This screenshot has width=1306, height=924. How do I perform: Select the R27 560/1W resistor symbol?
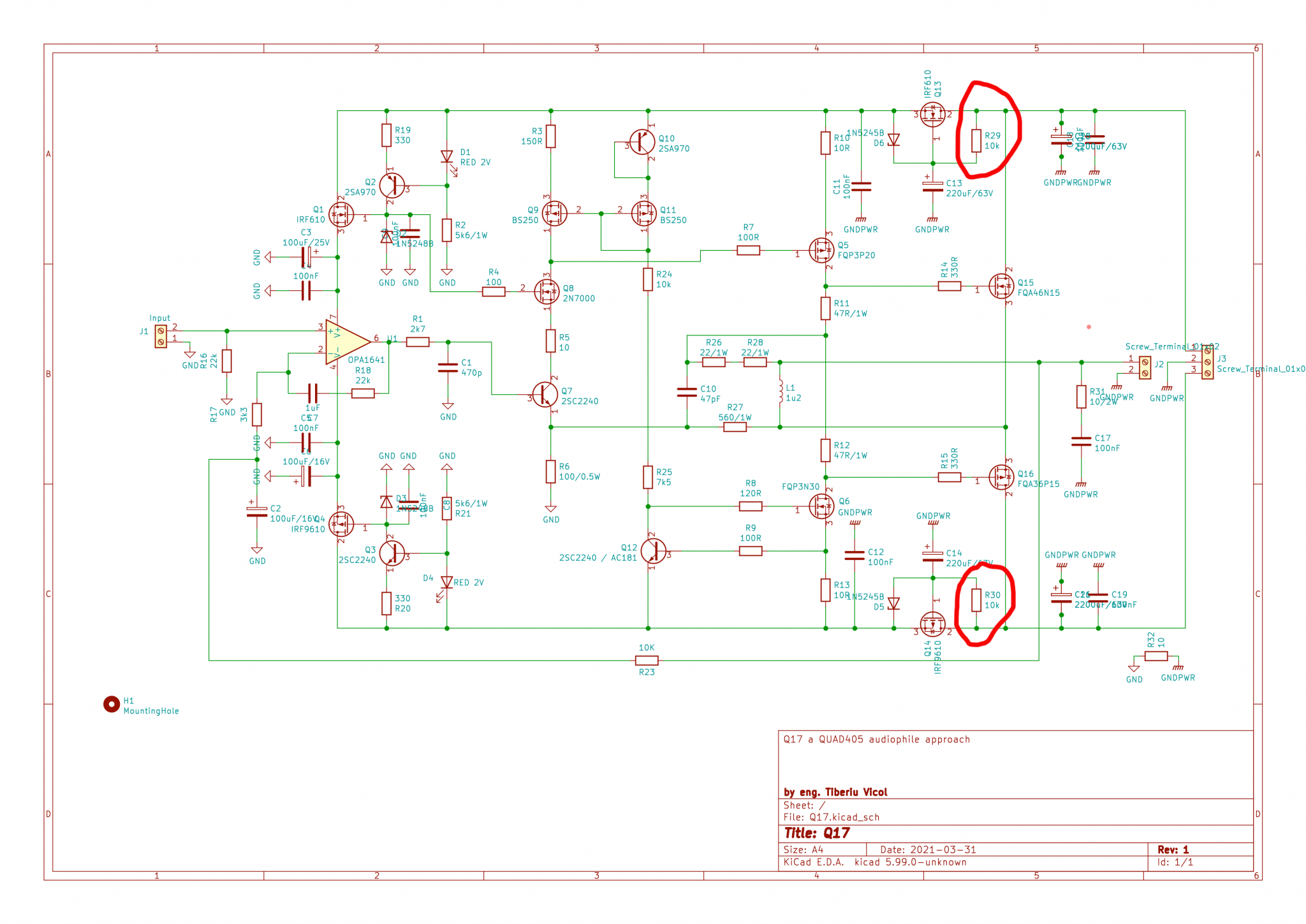735,427
